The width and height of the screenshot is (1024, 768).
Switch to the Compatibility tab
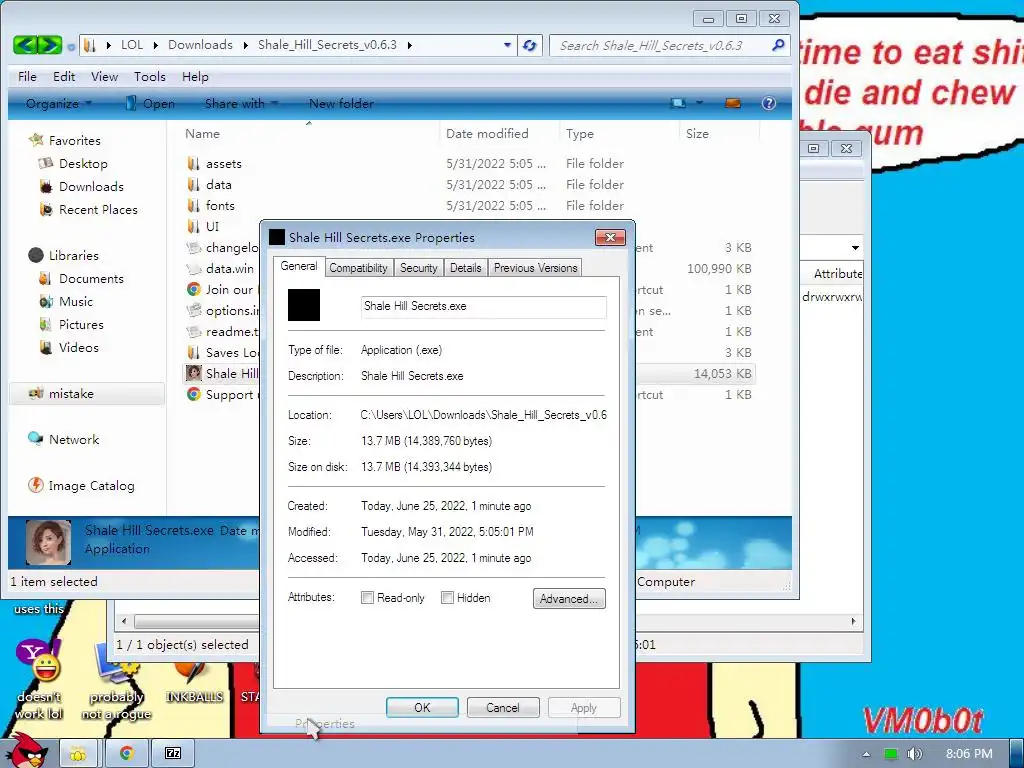358,268
